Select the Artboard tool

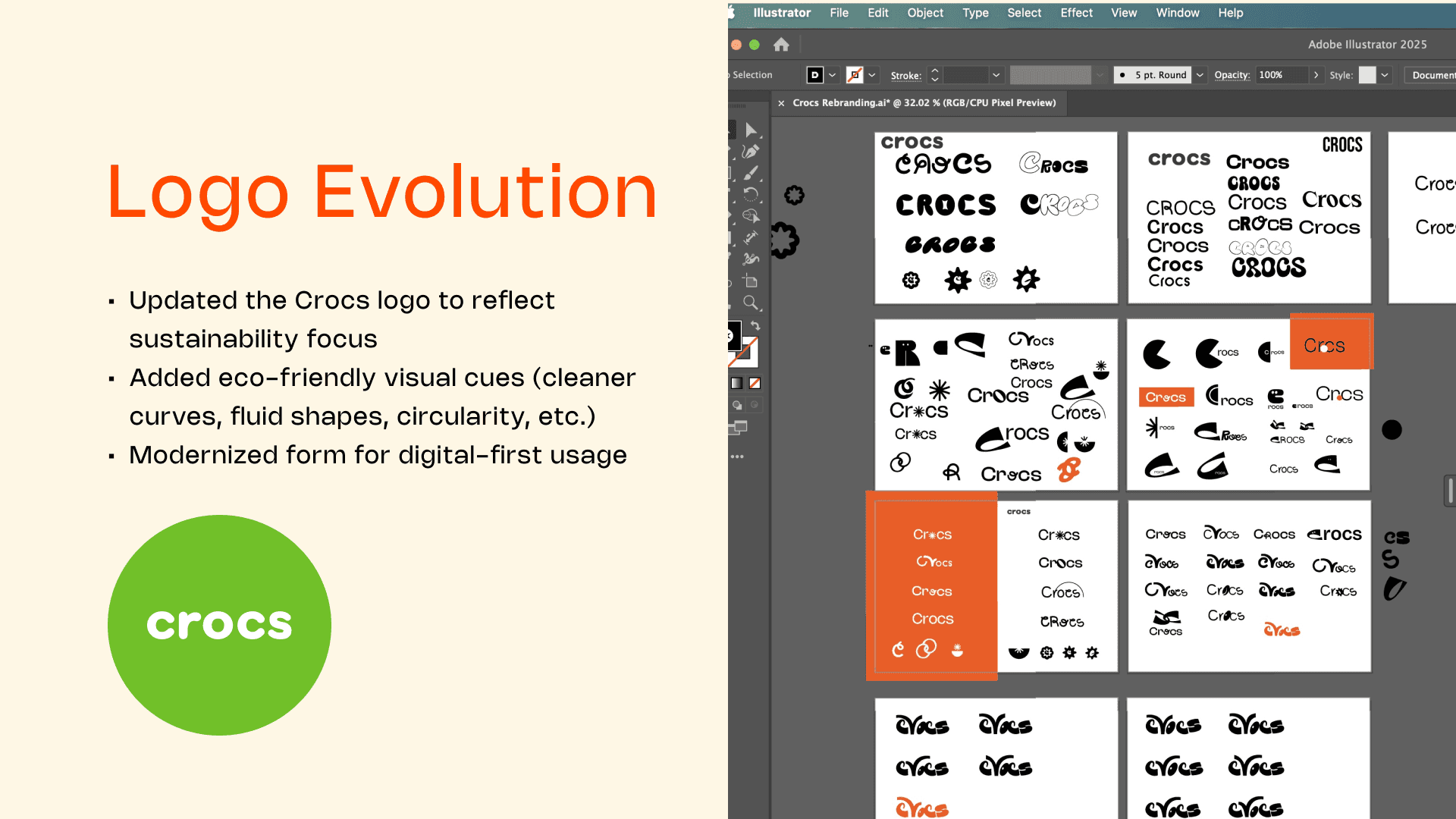coord(751,282)
